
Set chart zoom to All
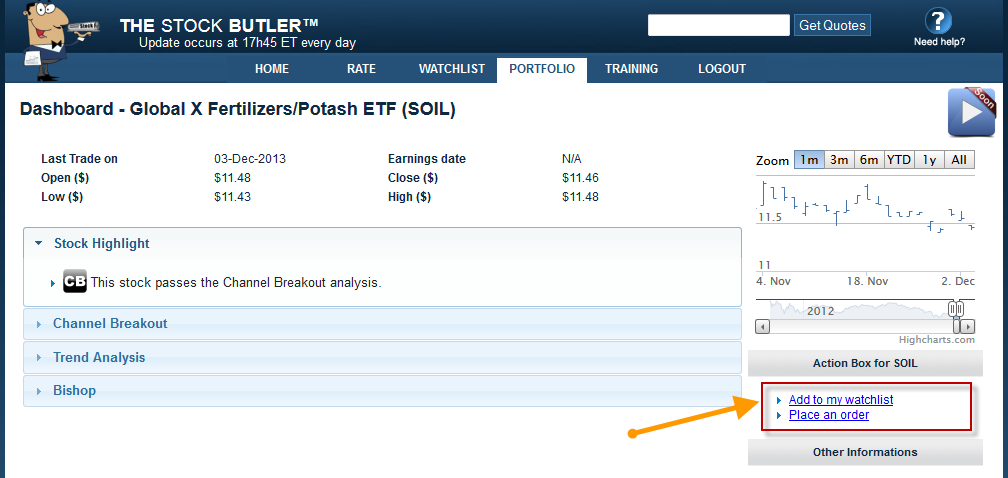[x=959, y=160]
